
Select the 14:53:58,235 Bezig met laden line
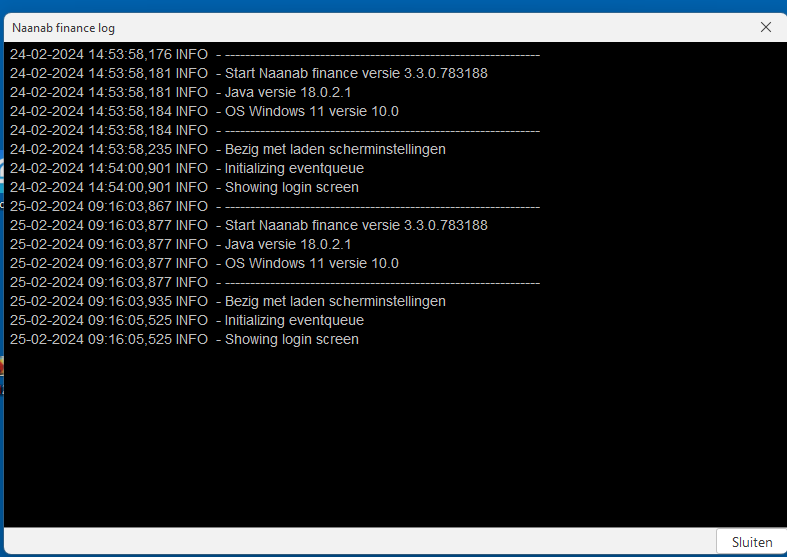point(227,150)
